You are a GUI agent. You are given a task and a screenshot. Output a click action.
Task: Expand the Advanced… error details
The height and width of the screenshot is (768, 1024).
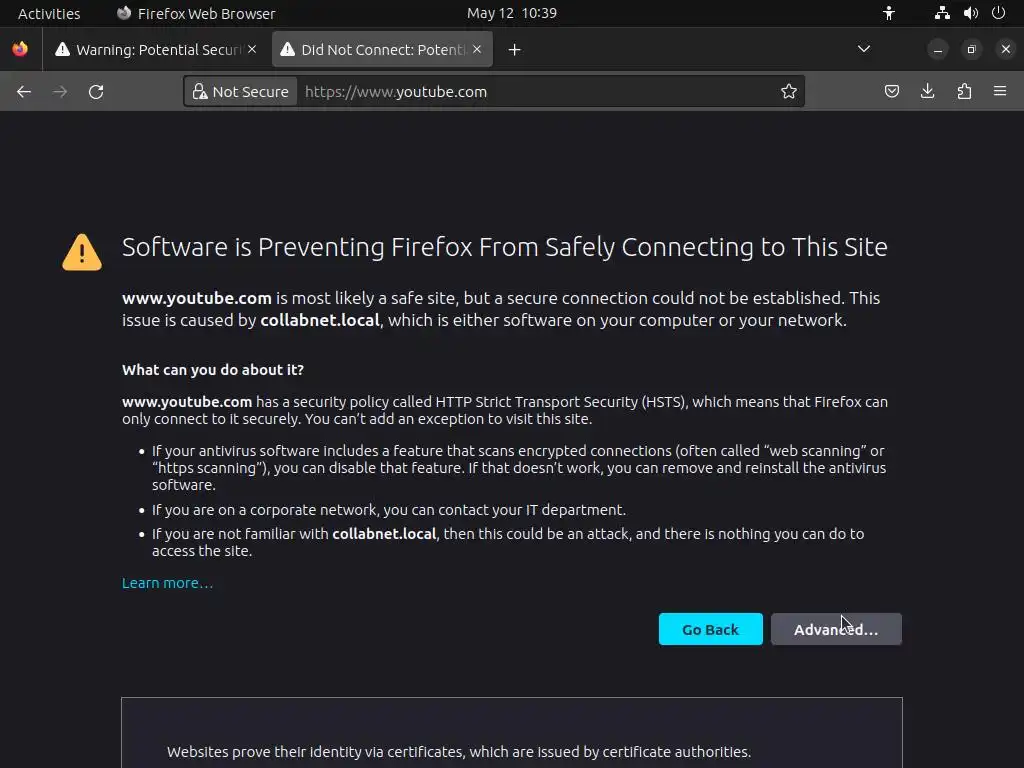pos(836,629)
